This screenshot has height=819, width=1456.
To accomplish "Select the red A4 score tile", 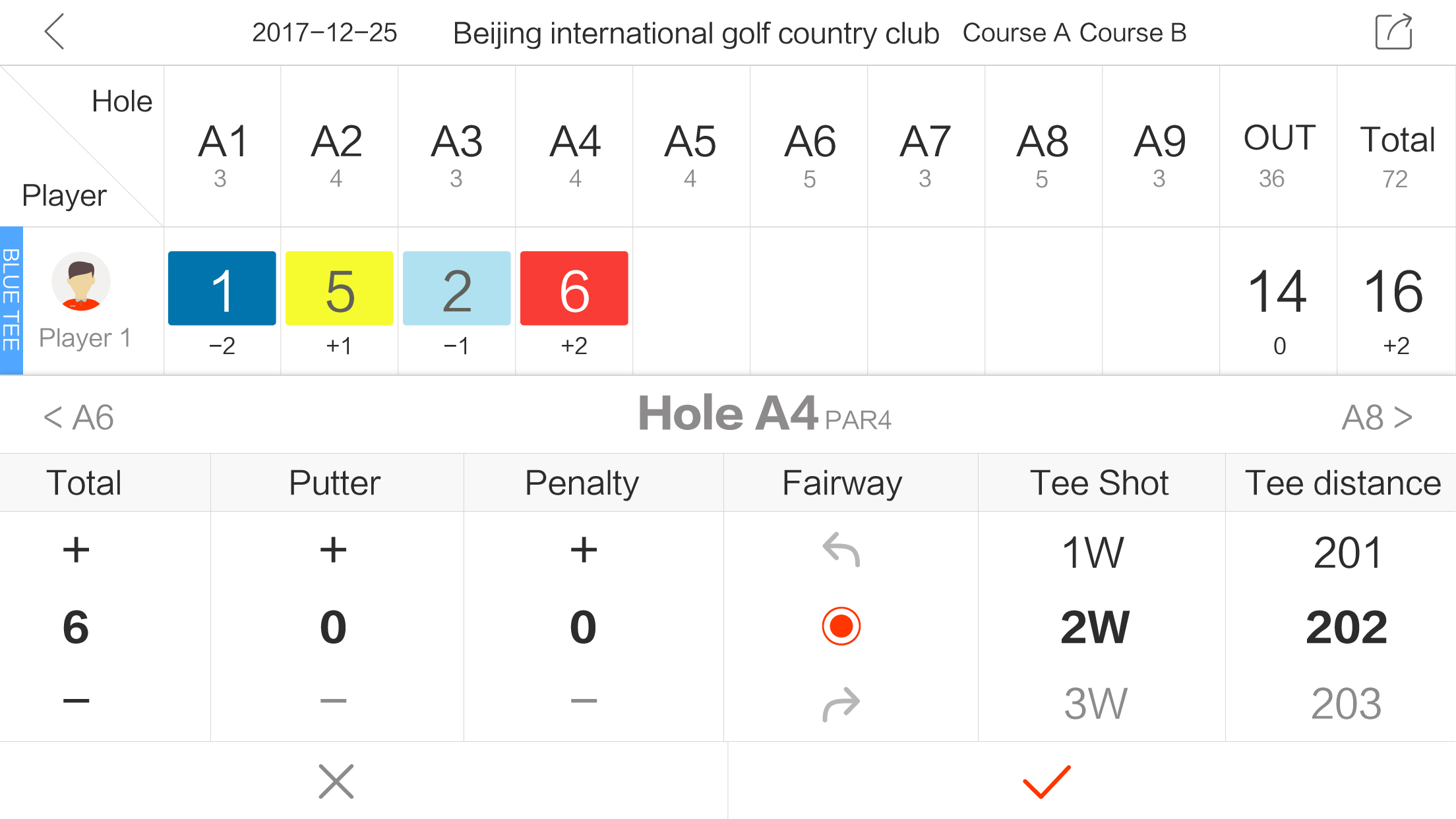I will (x=574, y=288).
